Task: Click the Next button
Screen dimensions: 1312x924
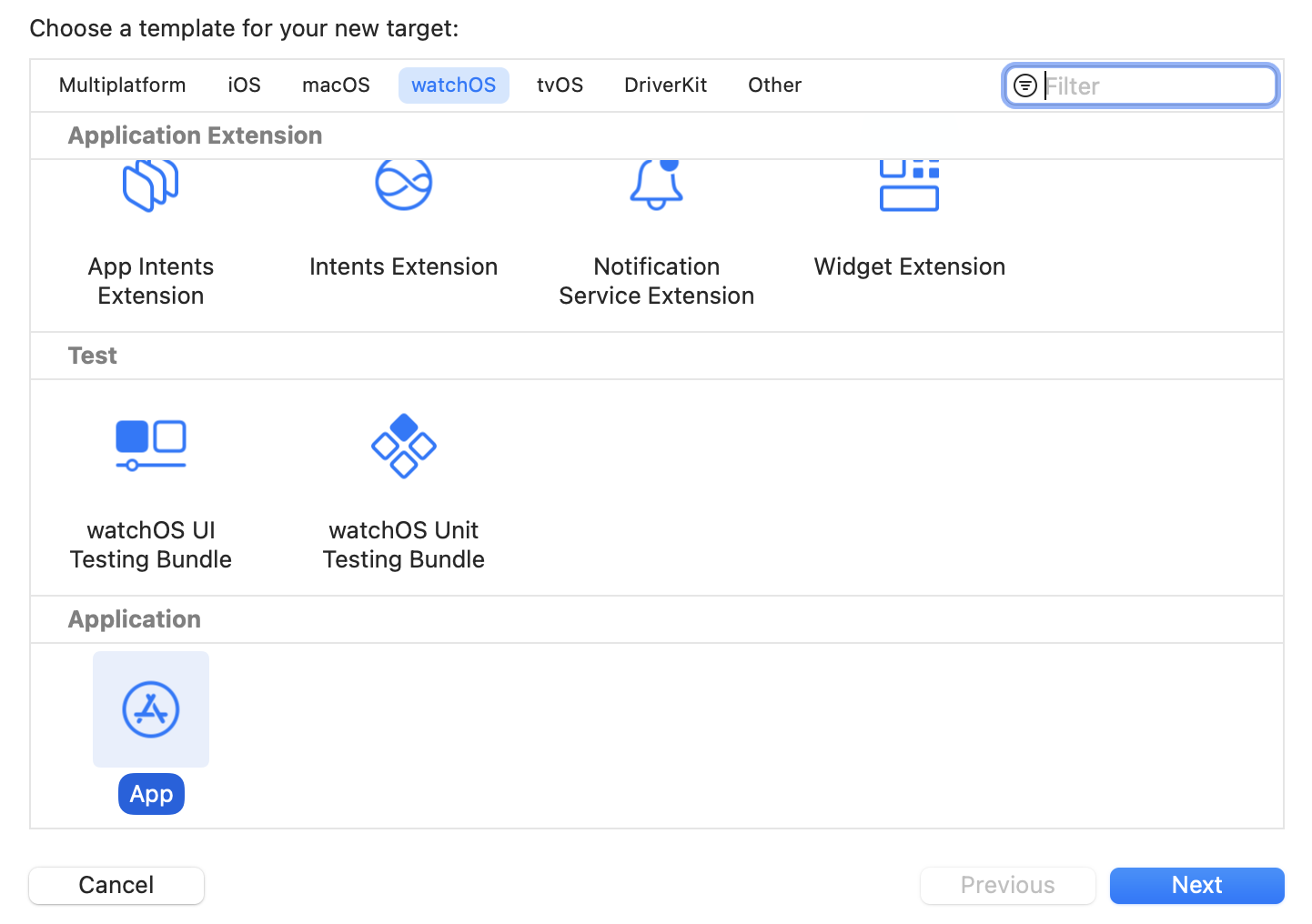Action: pyautogui.click(x=1196, y=885)
